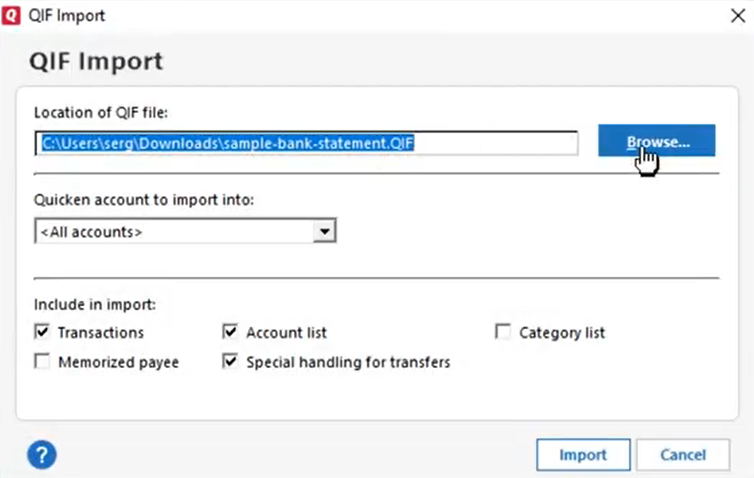
Task: Close the QIF Import window
Action: [738, 15]
